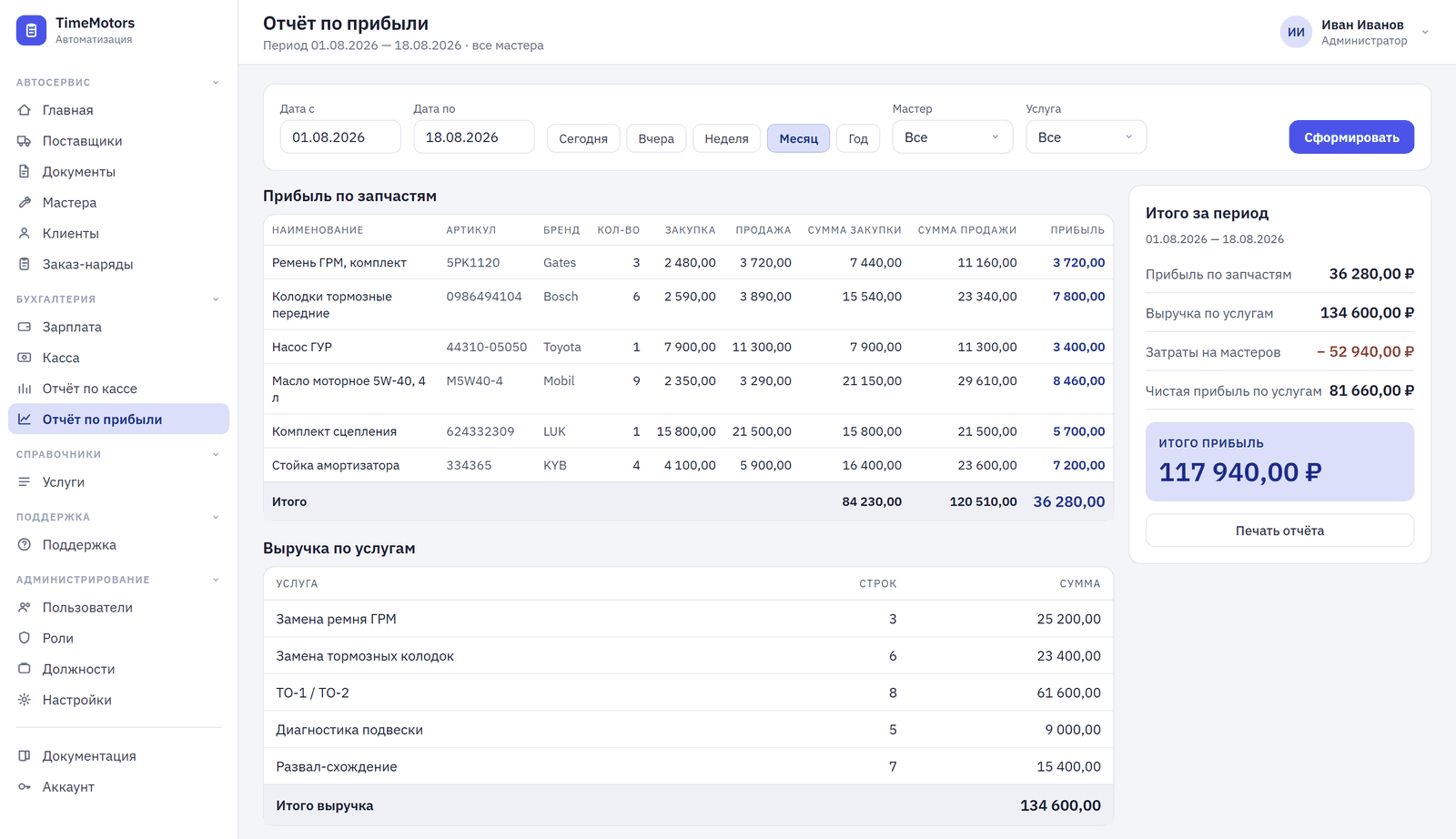Click the Поставщики truck icon

(25, 141)
